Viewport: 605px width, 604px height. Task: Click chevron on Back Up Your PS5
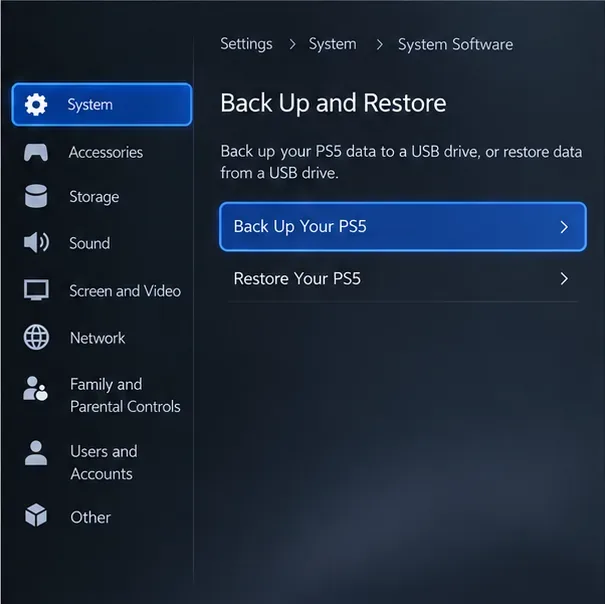pos(564,227)
